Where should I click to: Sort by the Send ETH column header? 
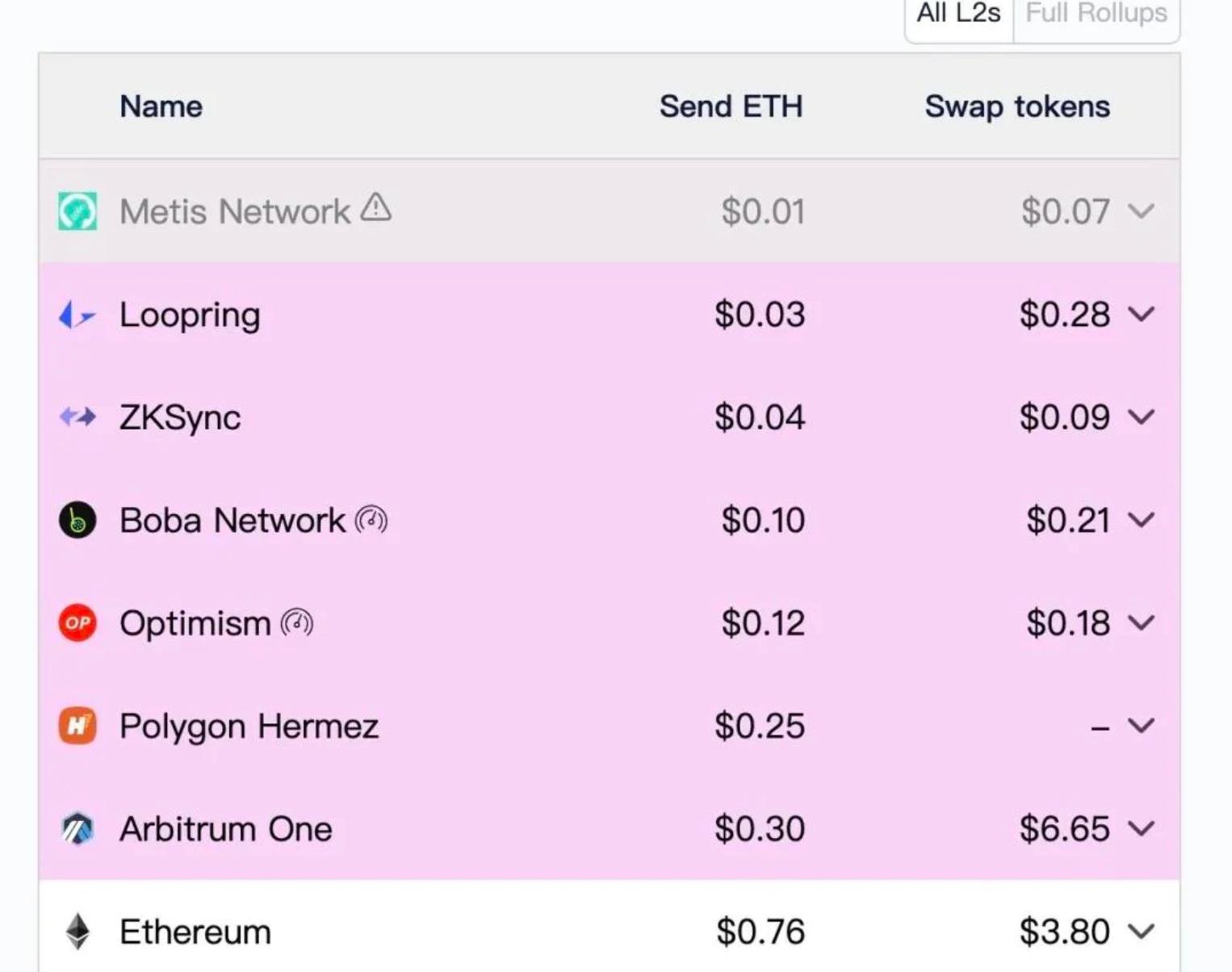731,107
